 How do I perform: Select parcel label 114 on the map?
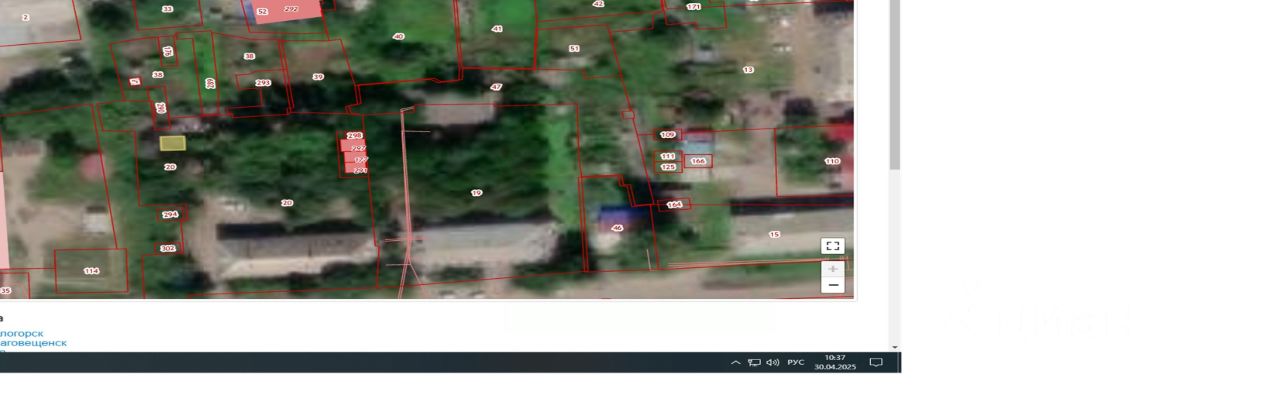[91, 271]
